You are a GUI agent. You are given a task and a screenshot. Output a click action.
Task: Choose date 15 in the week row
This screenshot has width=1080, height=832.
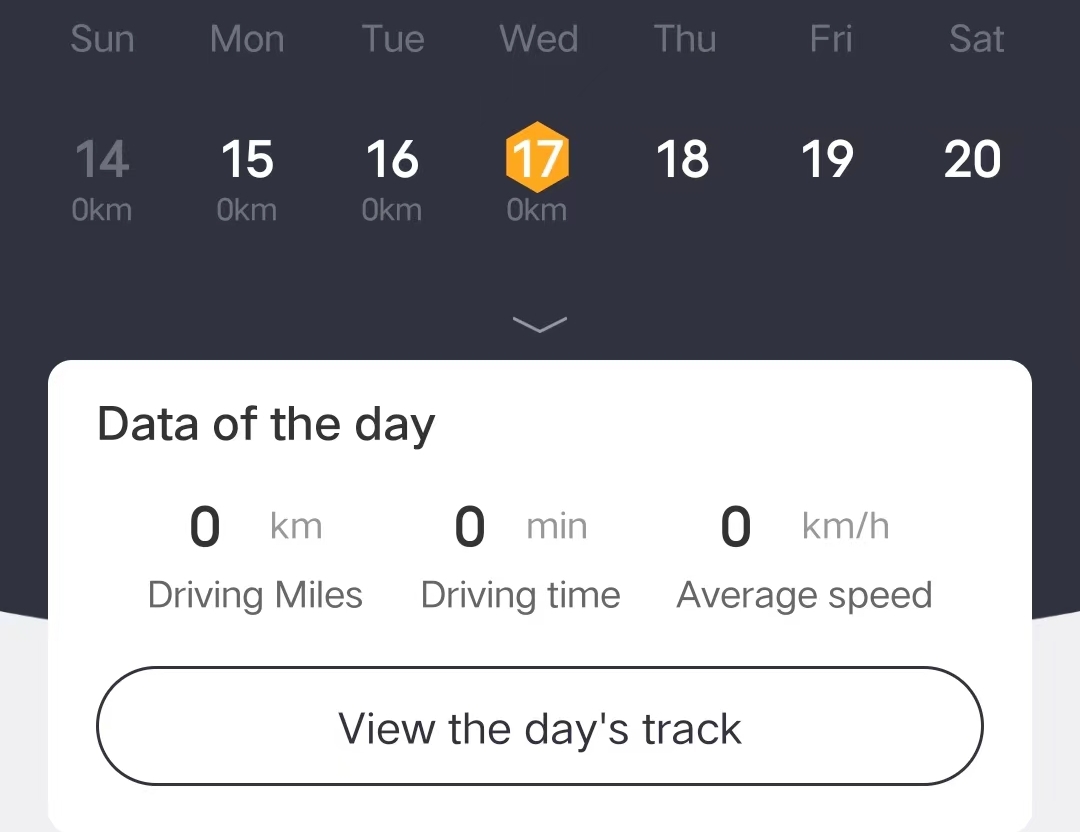[247, 160]
